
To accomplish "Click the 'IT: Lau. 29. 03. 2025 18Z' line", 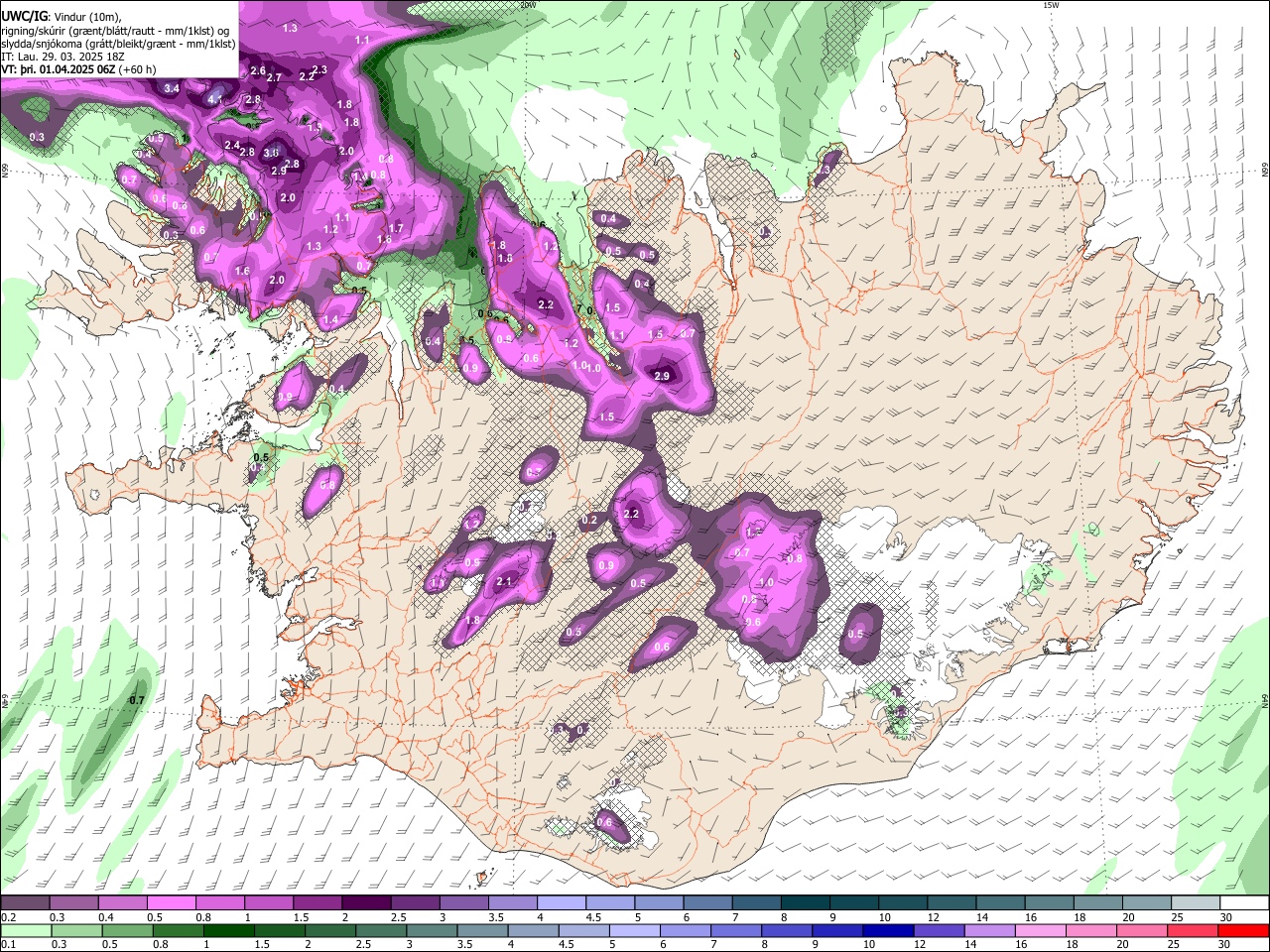I will 63,57.
